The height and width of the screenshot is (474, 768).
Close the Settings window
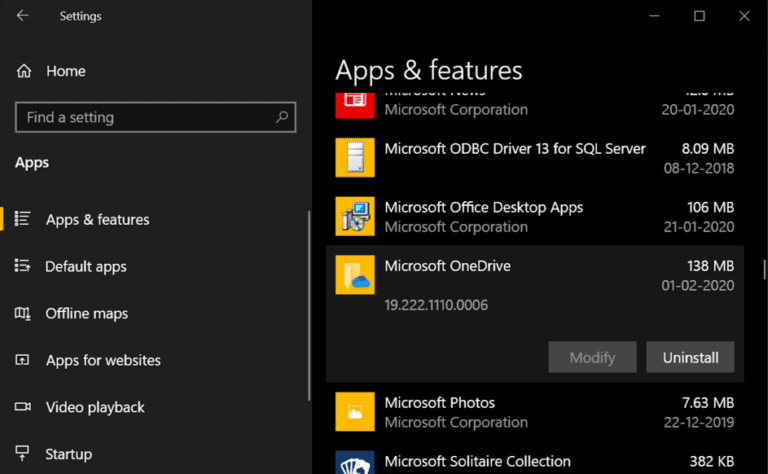pos(744,16)
